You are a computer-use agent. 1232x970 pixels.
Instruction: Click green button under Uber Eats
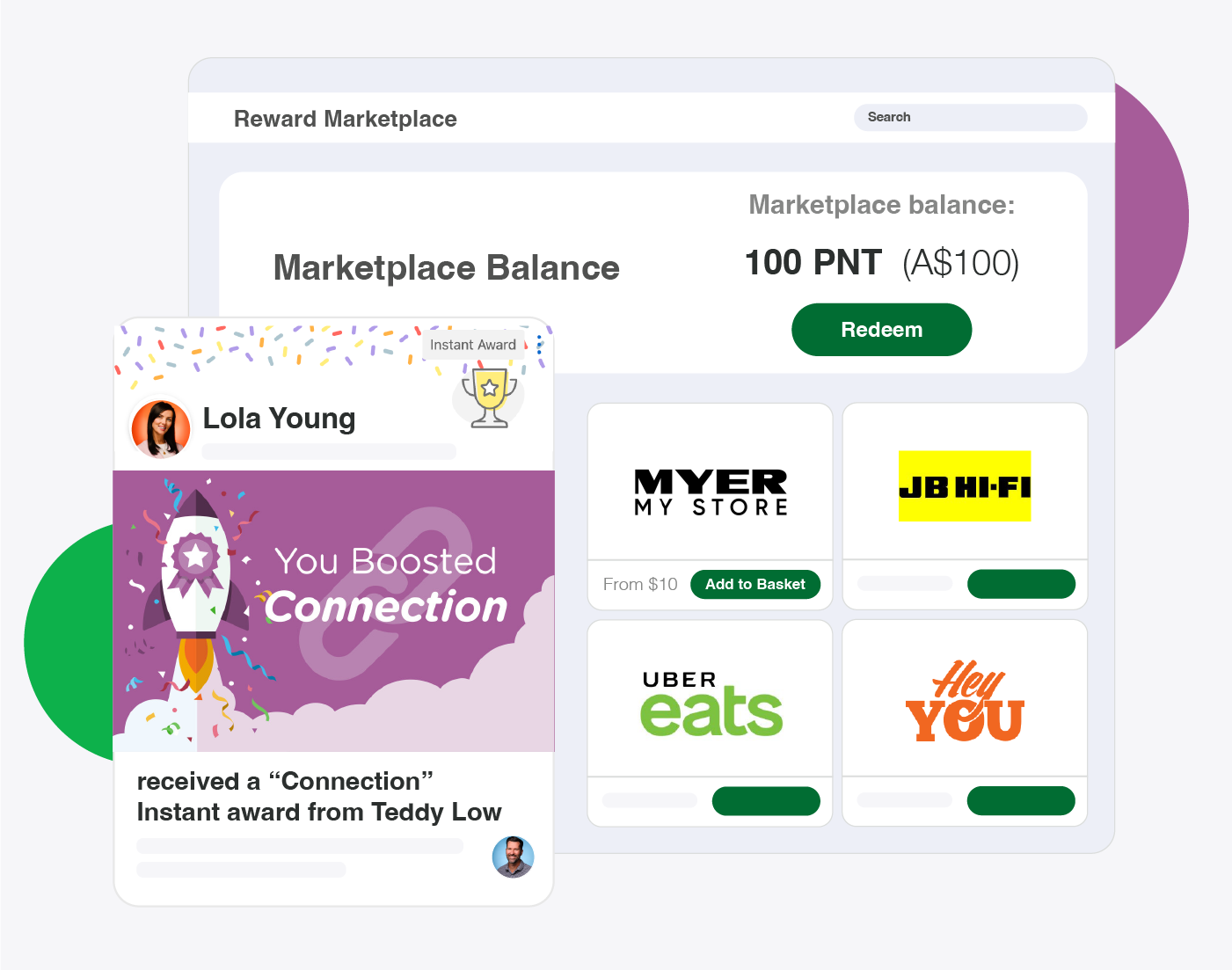tap(766, 801)
